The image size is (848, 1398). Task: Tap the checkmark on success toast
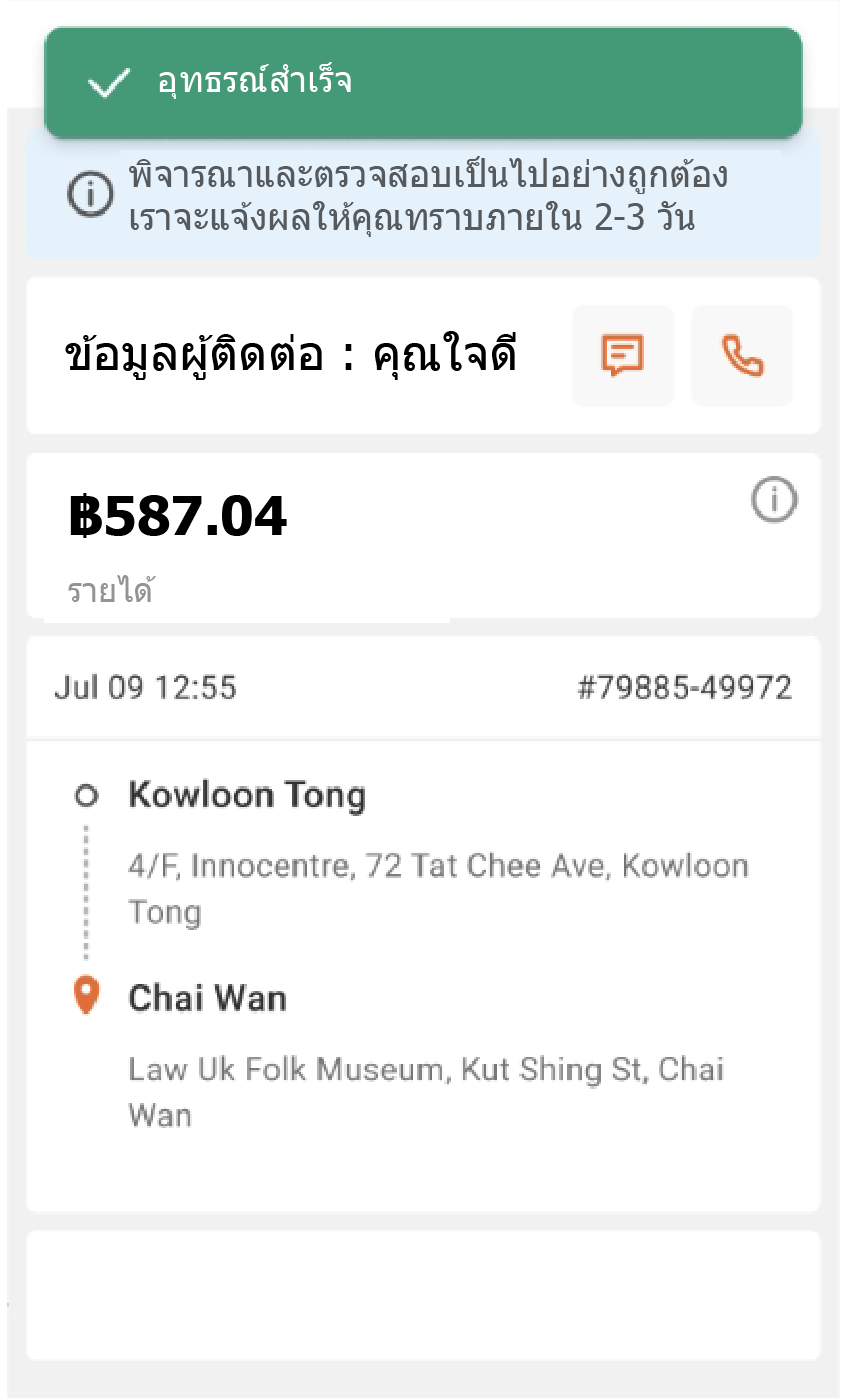(108, 83)
